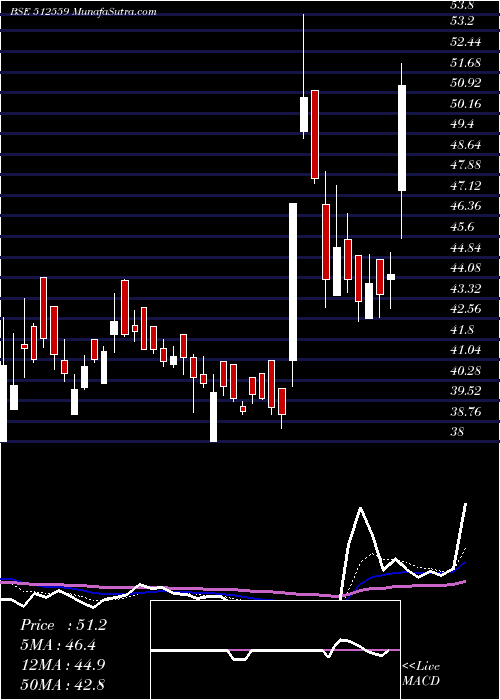Click the 48.64 price axis label

[x=466, y=145]
